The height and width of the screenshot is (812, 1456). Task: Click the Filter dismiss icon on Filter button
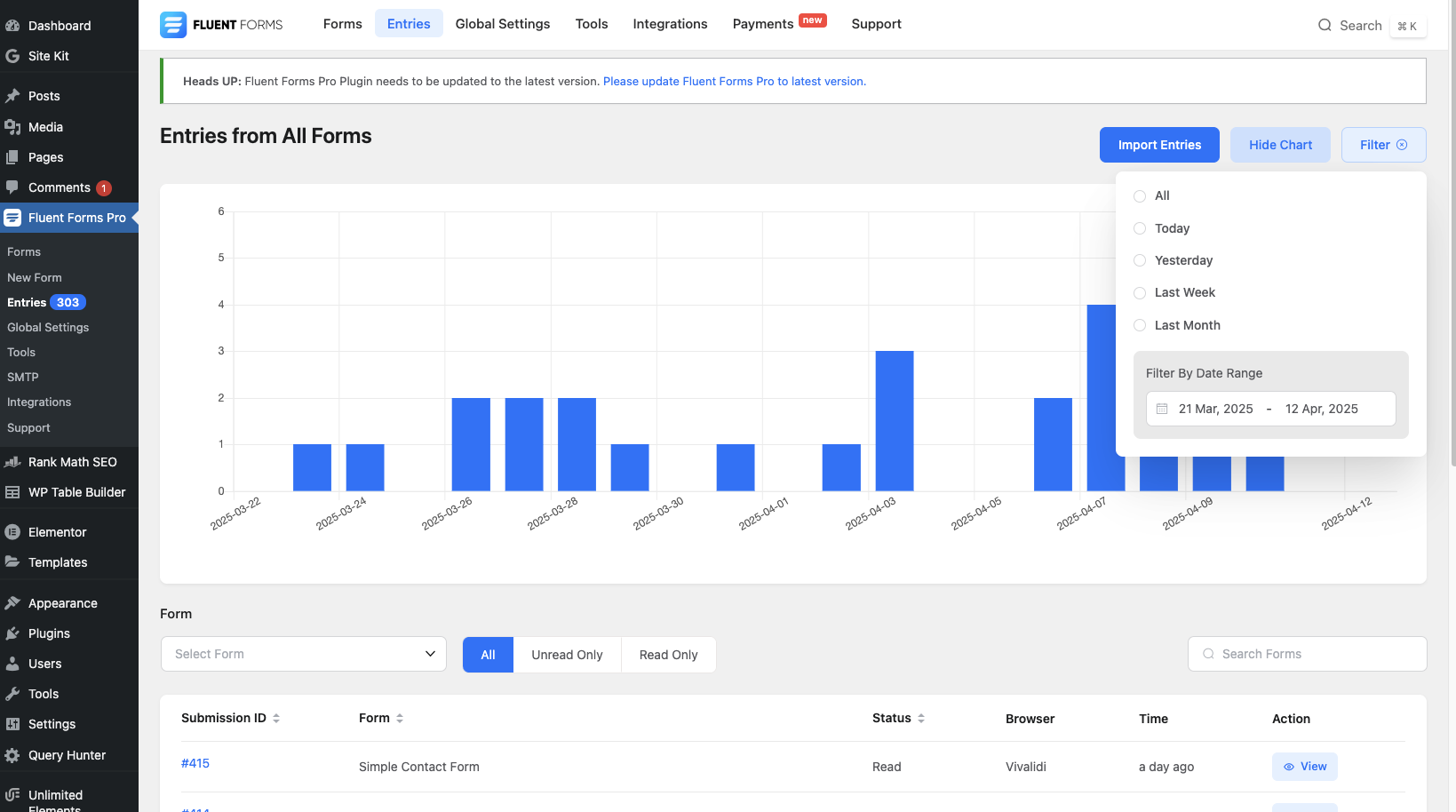(x=1401, y=145)
